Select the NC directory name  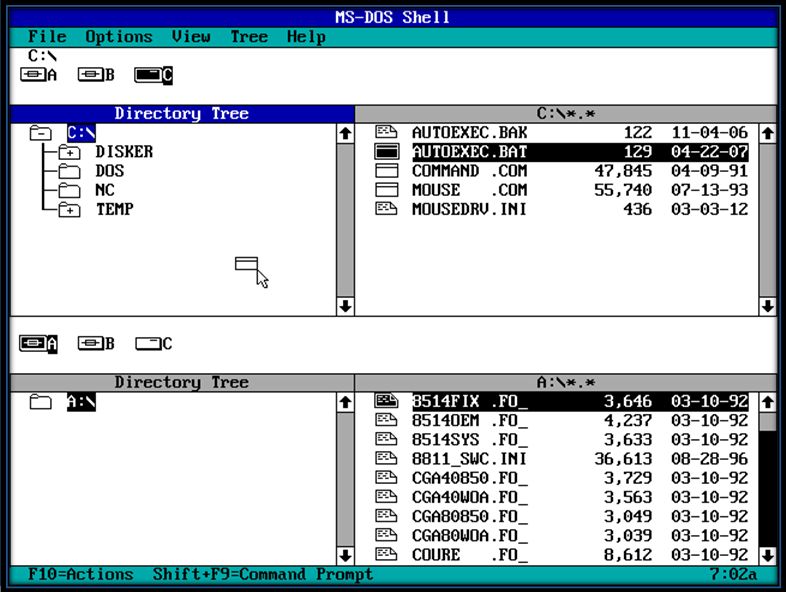coord(105,190)
